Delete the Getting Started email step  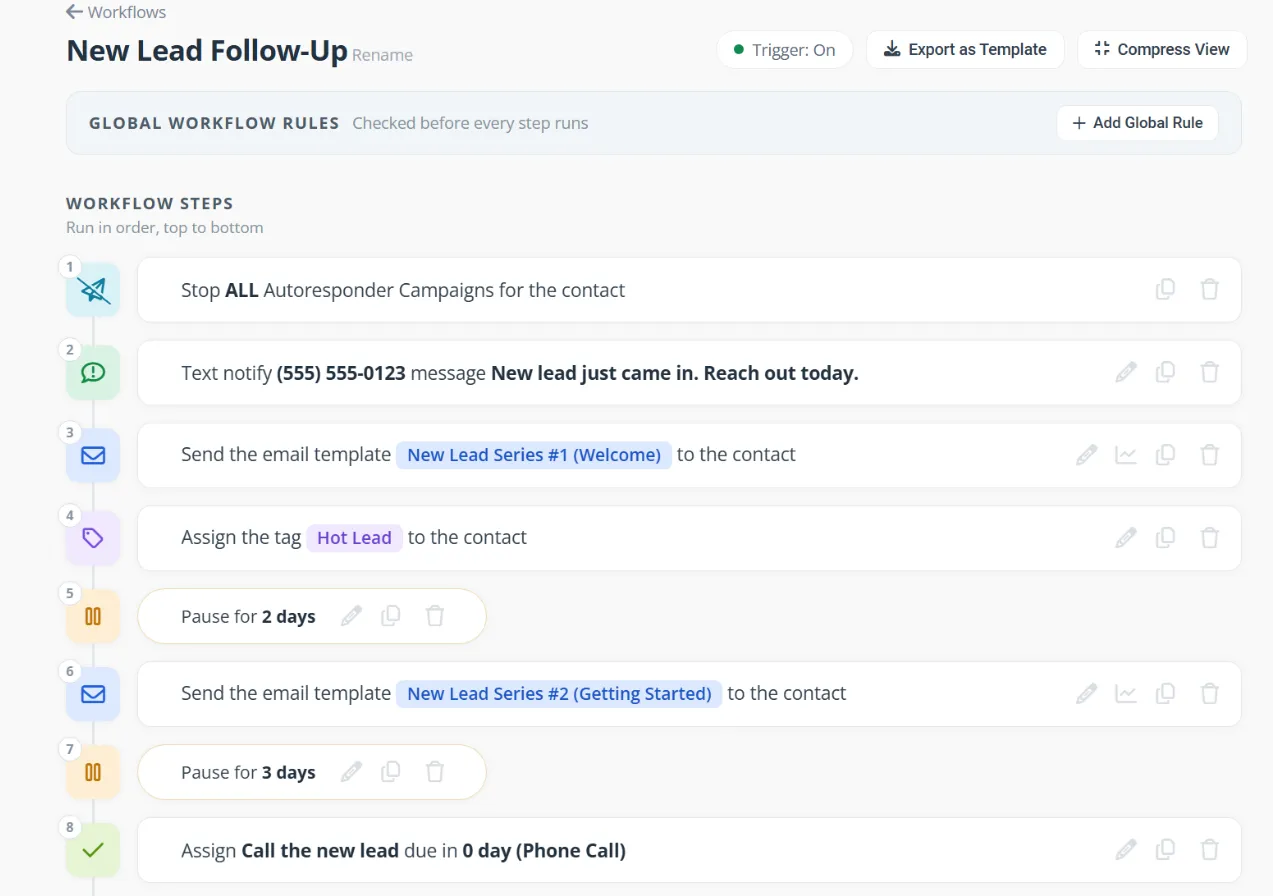coord(1209,693)
